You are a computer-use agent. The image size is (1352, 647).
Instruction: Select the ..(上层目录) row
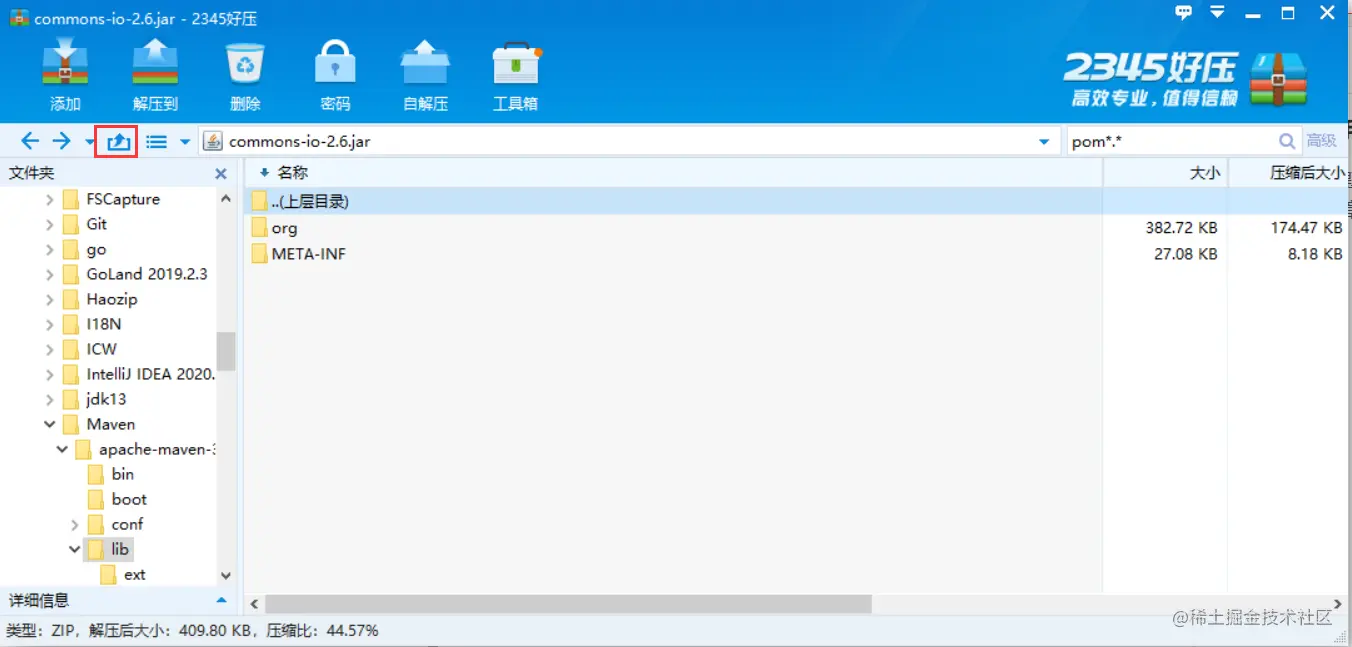click(798, 201)
